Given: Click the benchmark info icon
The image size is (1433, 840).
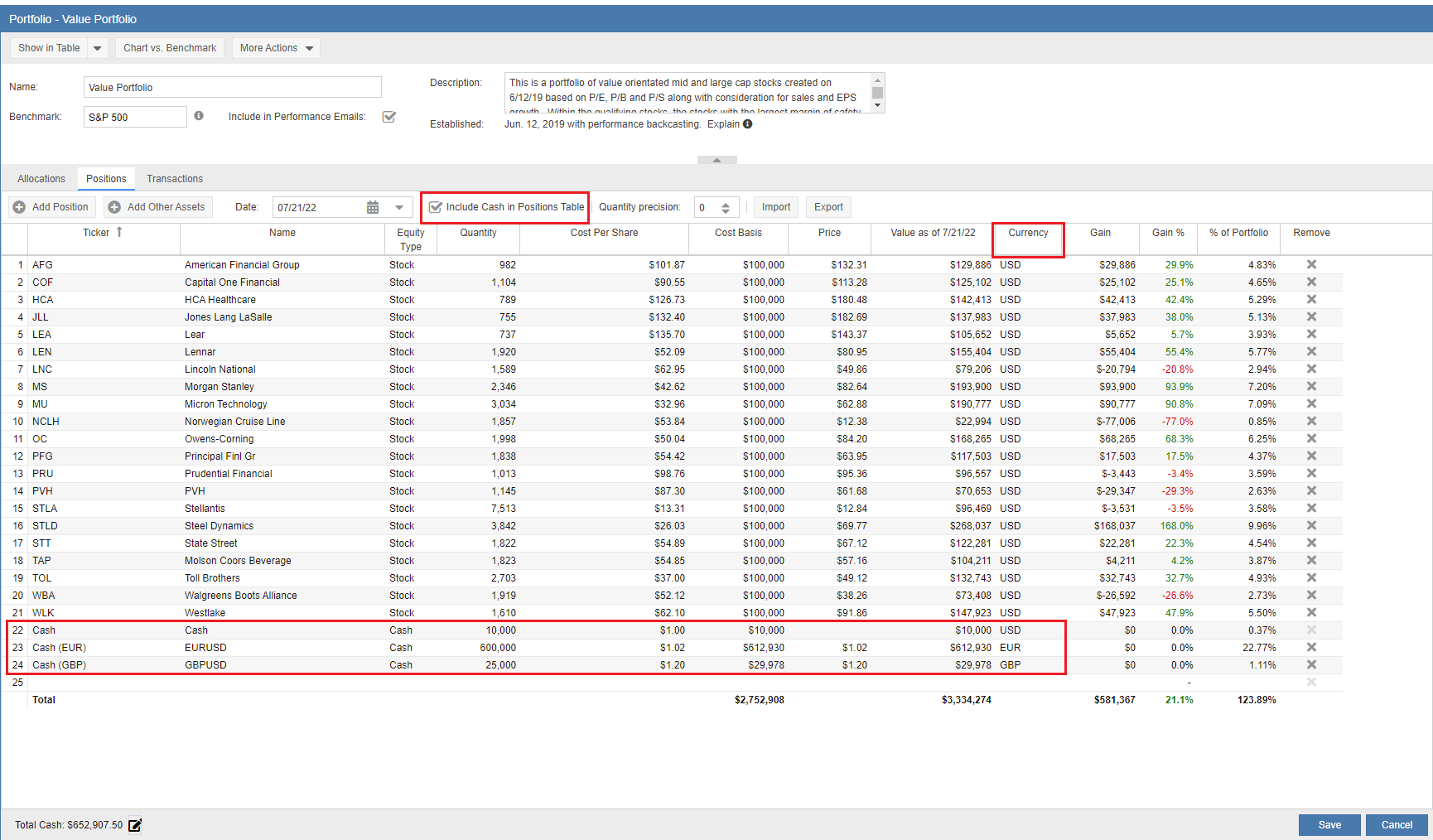Looking at the screenshot, I should [199, 116].
